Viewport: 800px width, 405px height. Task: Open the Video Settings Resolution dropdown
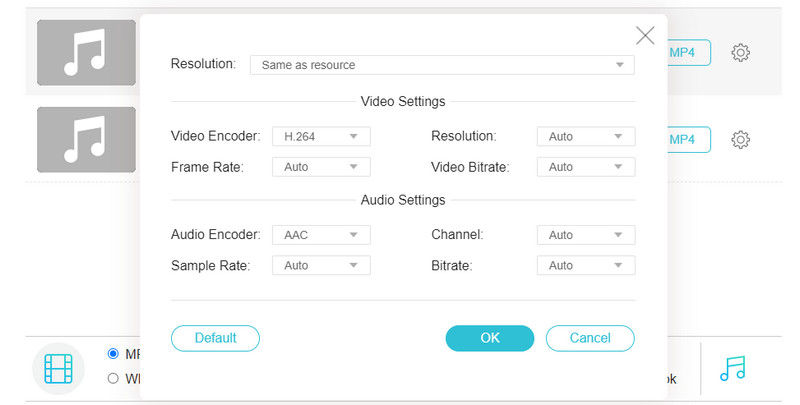click(x=586, y=137)
